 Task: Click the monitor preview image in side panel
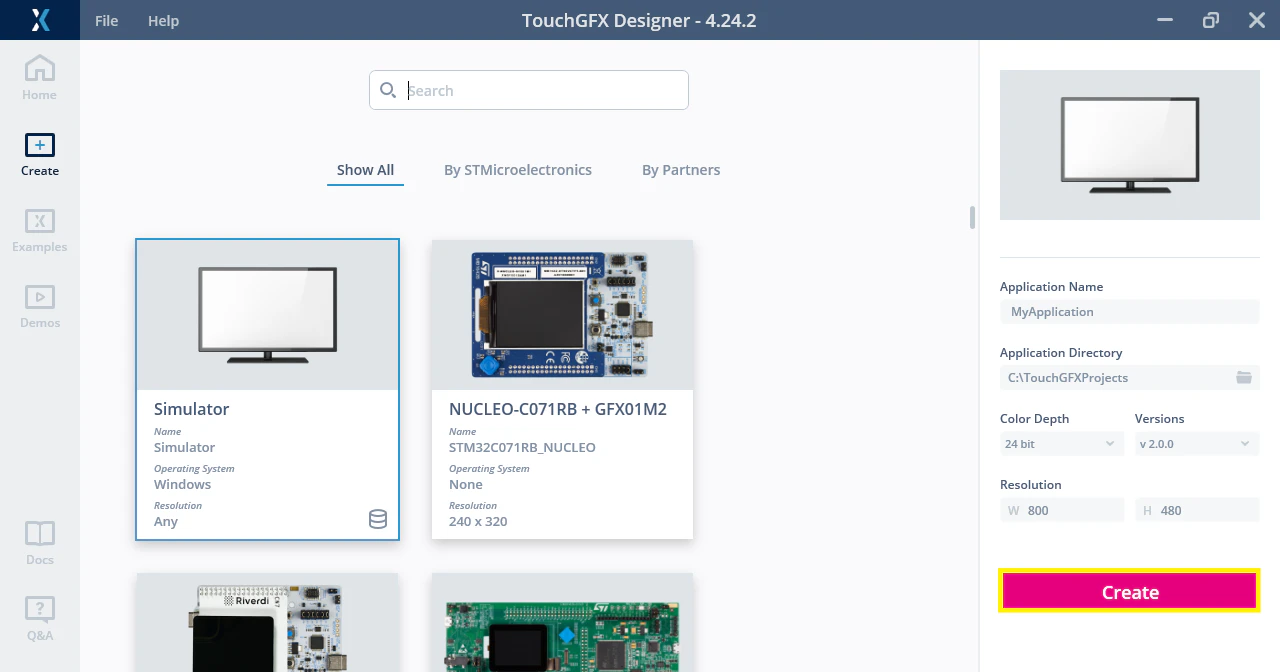[1130, 145]
